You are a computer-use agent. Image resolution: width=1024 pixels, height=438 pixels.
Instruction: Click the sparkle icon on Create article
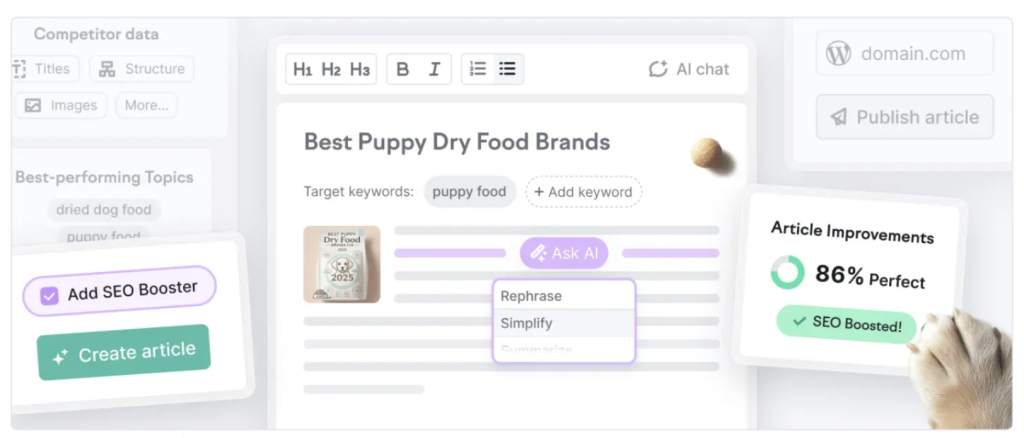[60, 356]
